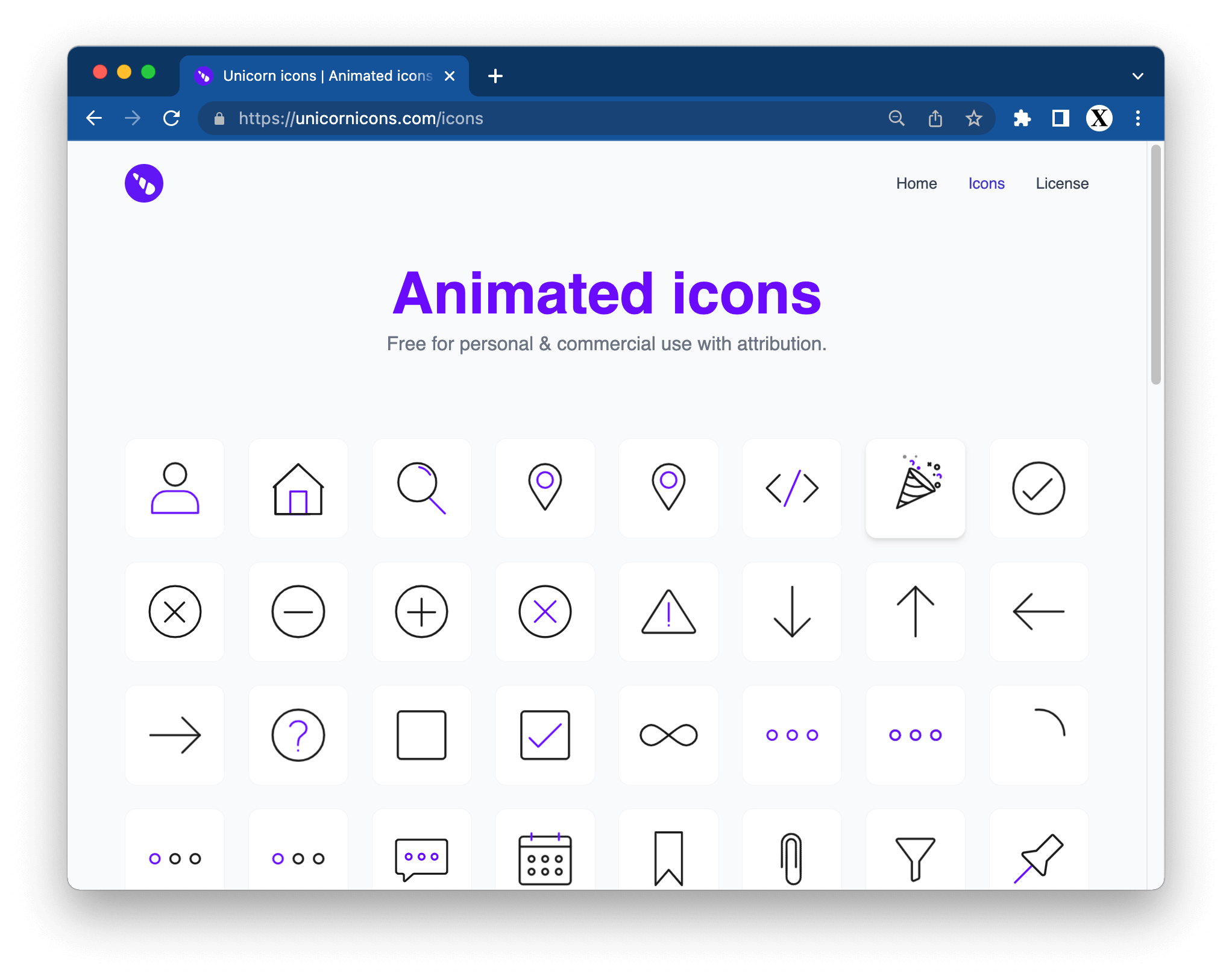Open the magnifying glass search icon
Screen dimensions: 1232x979
pos(421,488)
